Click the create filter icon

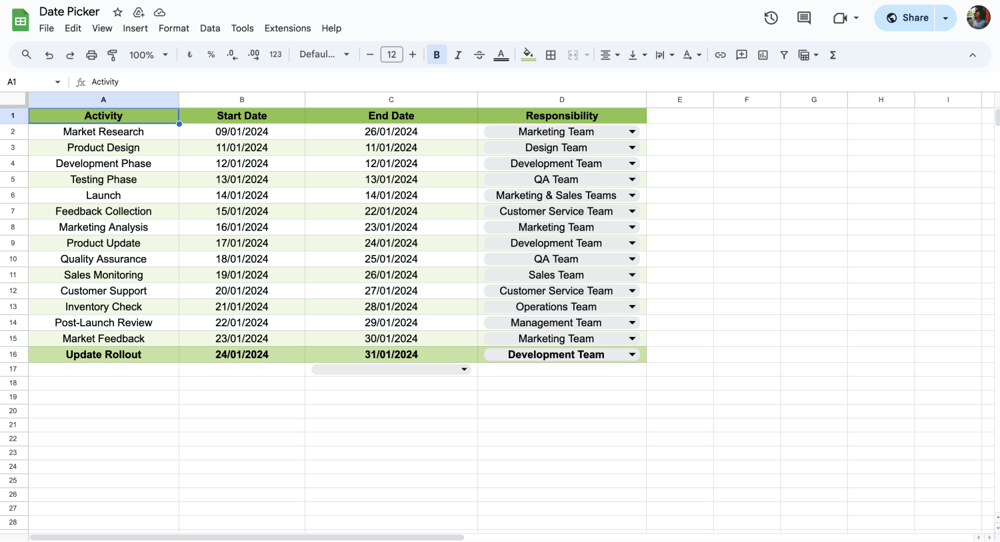[x=784, y=55]
